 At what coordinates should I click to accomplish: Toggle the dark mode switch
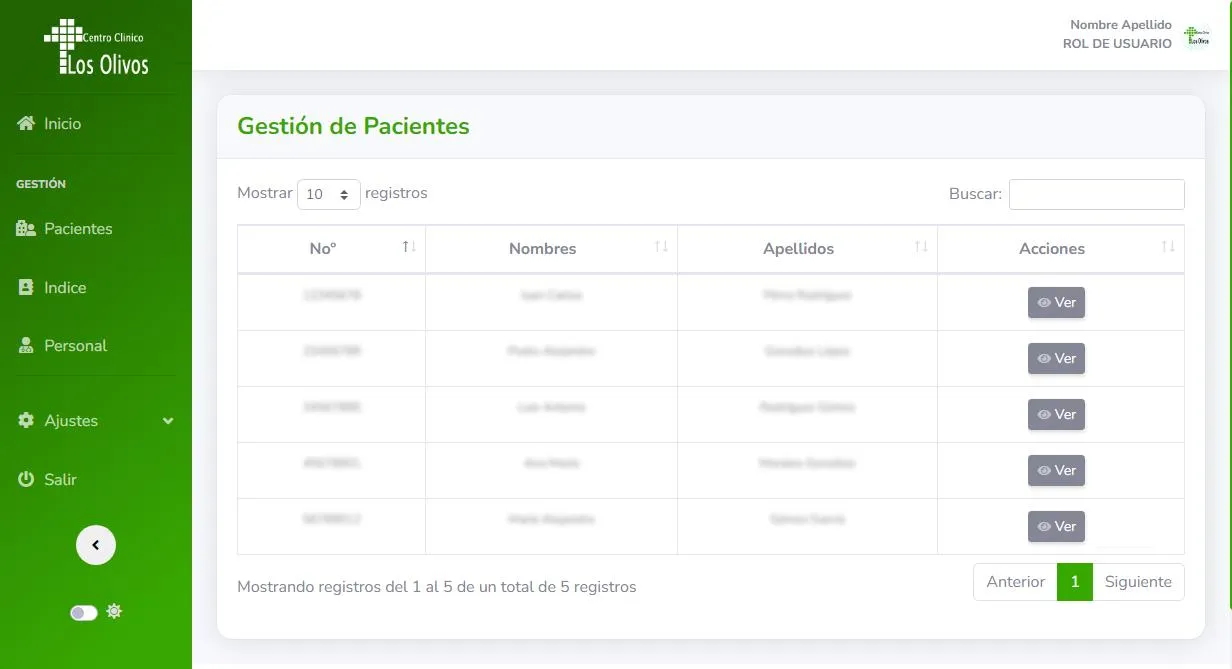(84, 612)
